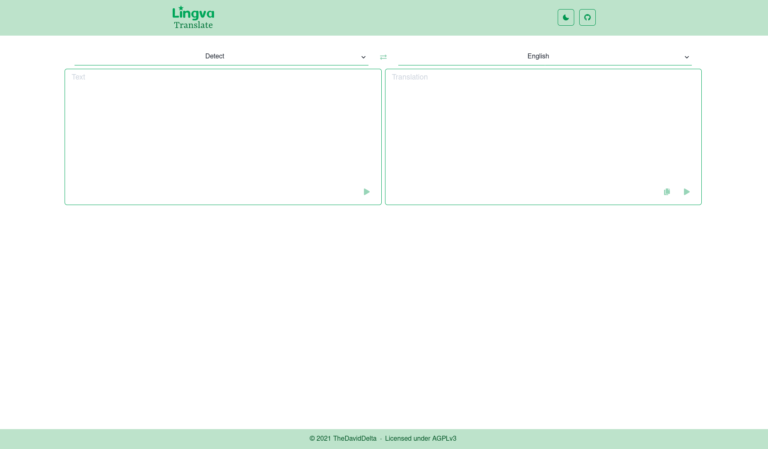Open the GitHub repository icon
This screenshot has height=449, width=768.
pyautogui.click(x=587, y=17)
